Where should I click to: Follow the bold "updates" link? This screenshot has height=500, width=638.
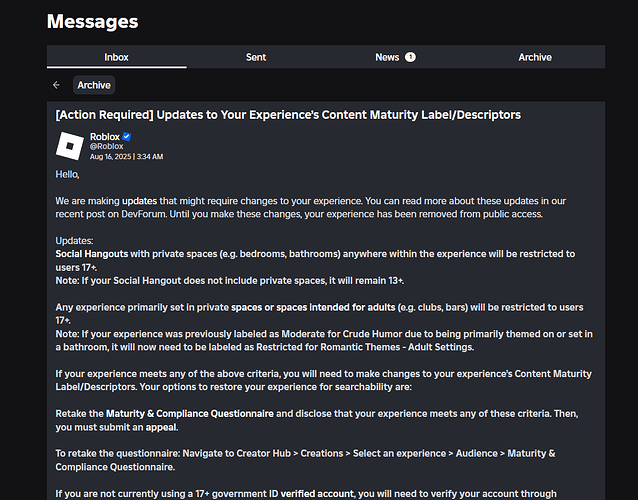(x=140, y=201)
